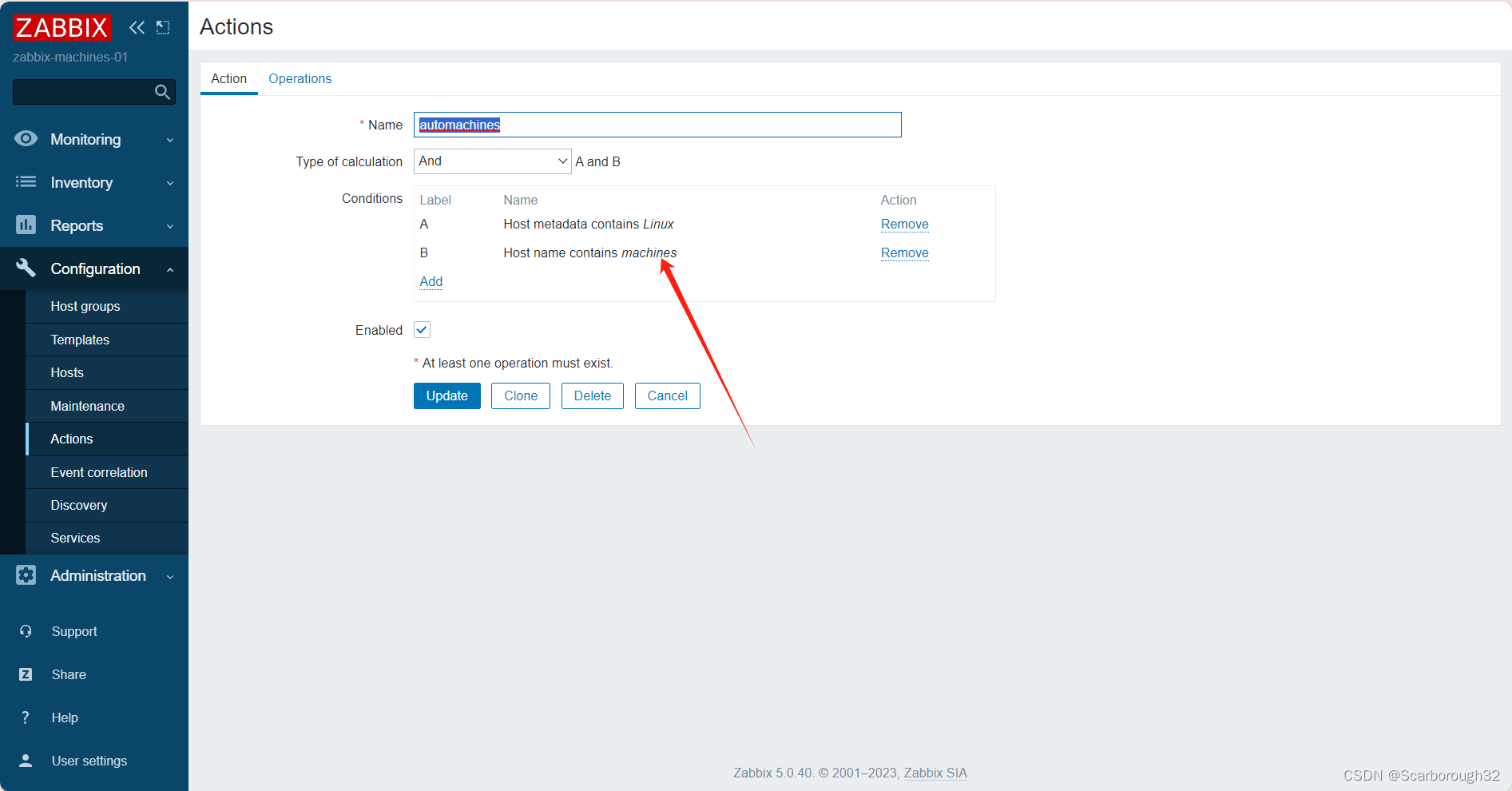Image resolution: width=1512 pixels, height=791 pixels.
Task: Remove condition B Host name contains machines
Action: pos(904,252)
